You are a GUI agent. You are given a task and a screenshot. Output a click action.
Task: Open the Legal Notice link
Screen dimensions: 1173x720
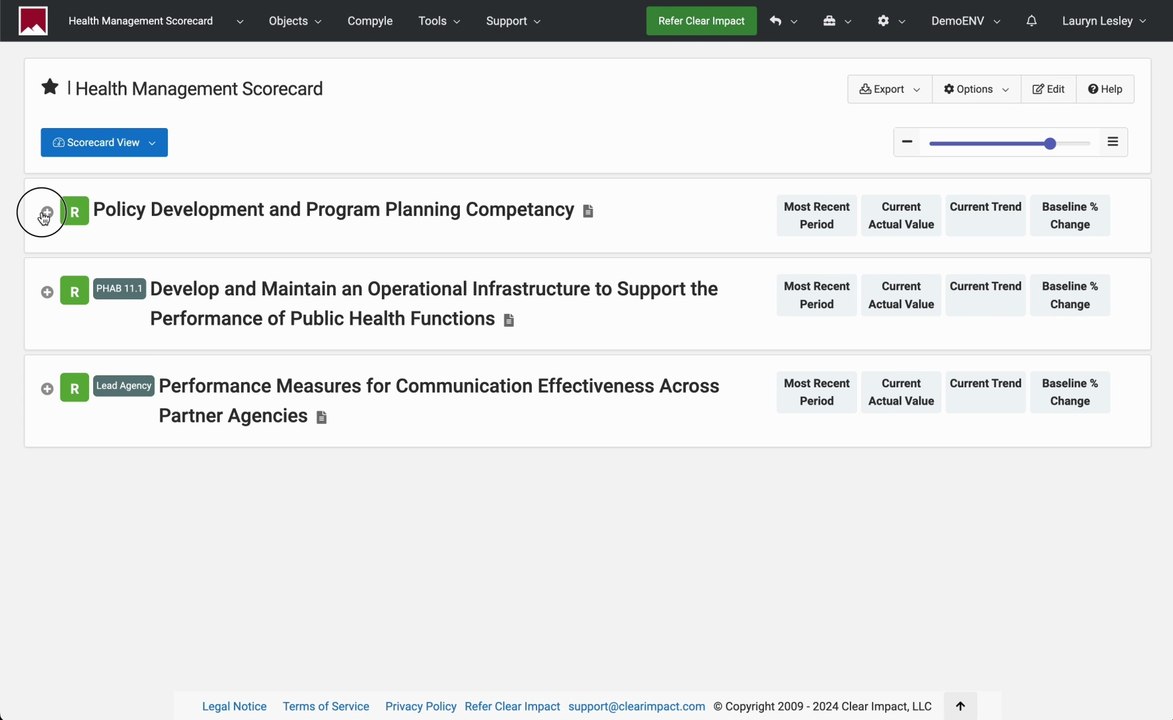(234, 707)
